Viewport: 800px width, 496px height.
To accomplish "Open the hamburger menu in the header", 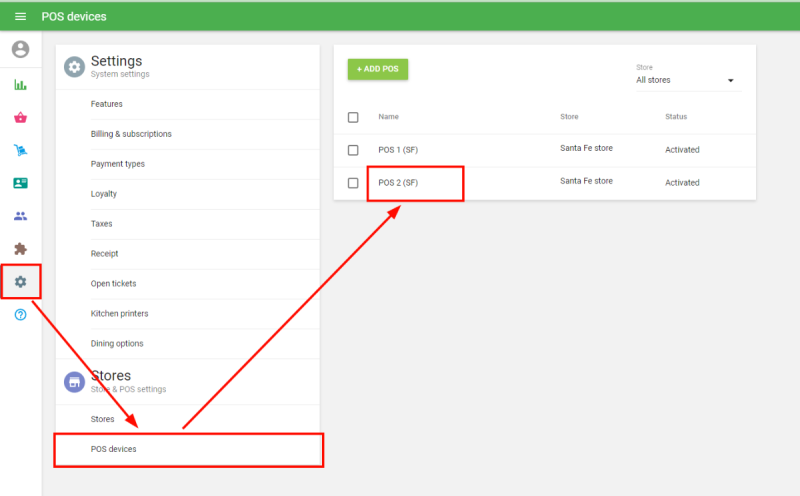I will coord(20,17).
